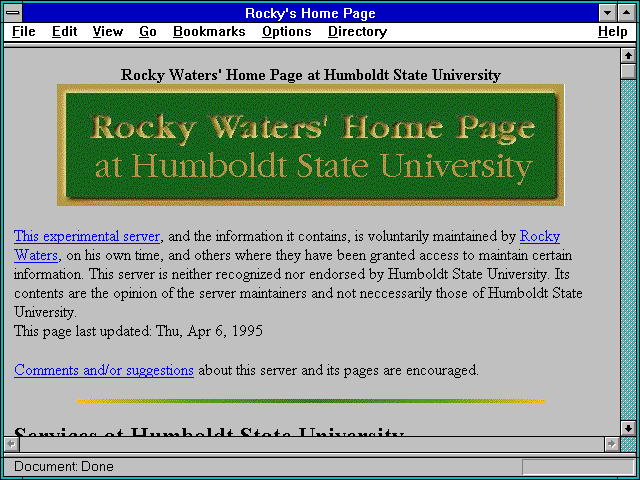
Task: Follow the 'This experimental server' link
Action: tap(87, 236)
